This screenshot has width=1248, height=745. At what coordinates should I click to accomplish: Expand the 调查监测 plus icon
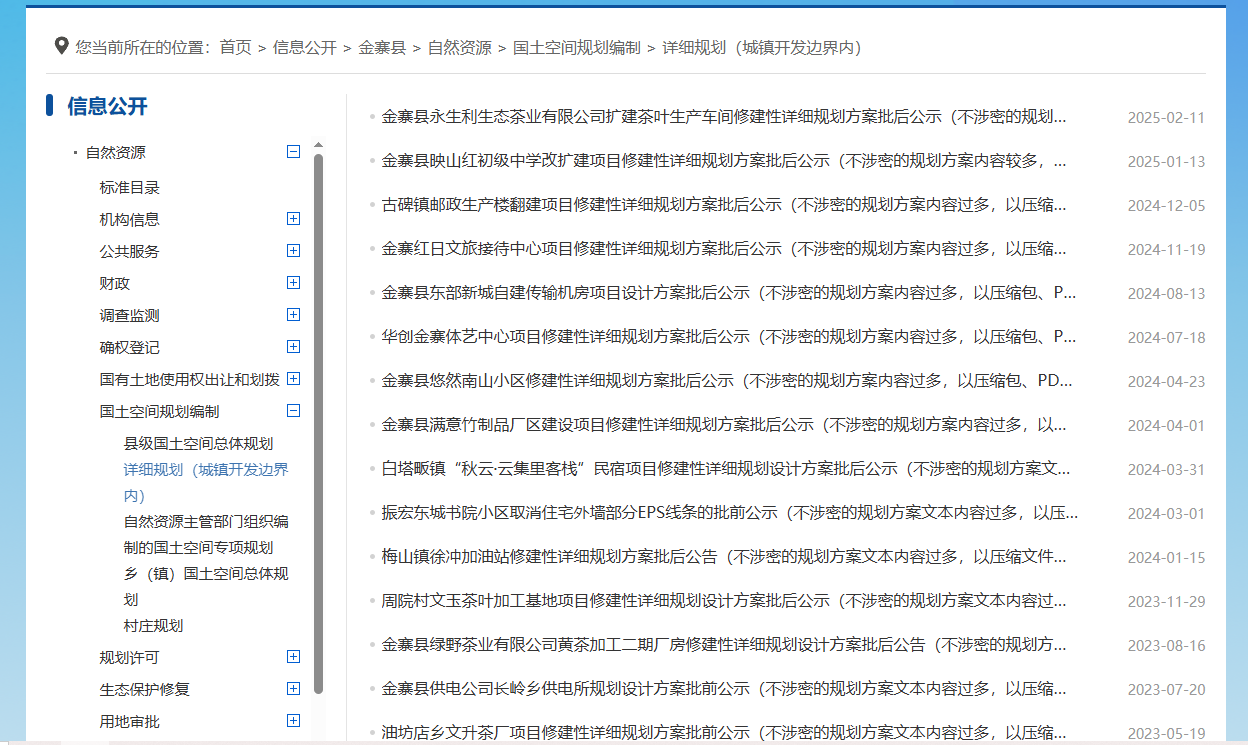[x=293, y=315]
